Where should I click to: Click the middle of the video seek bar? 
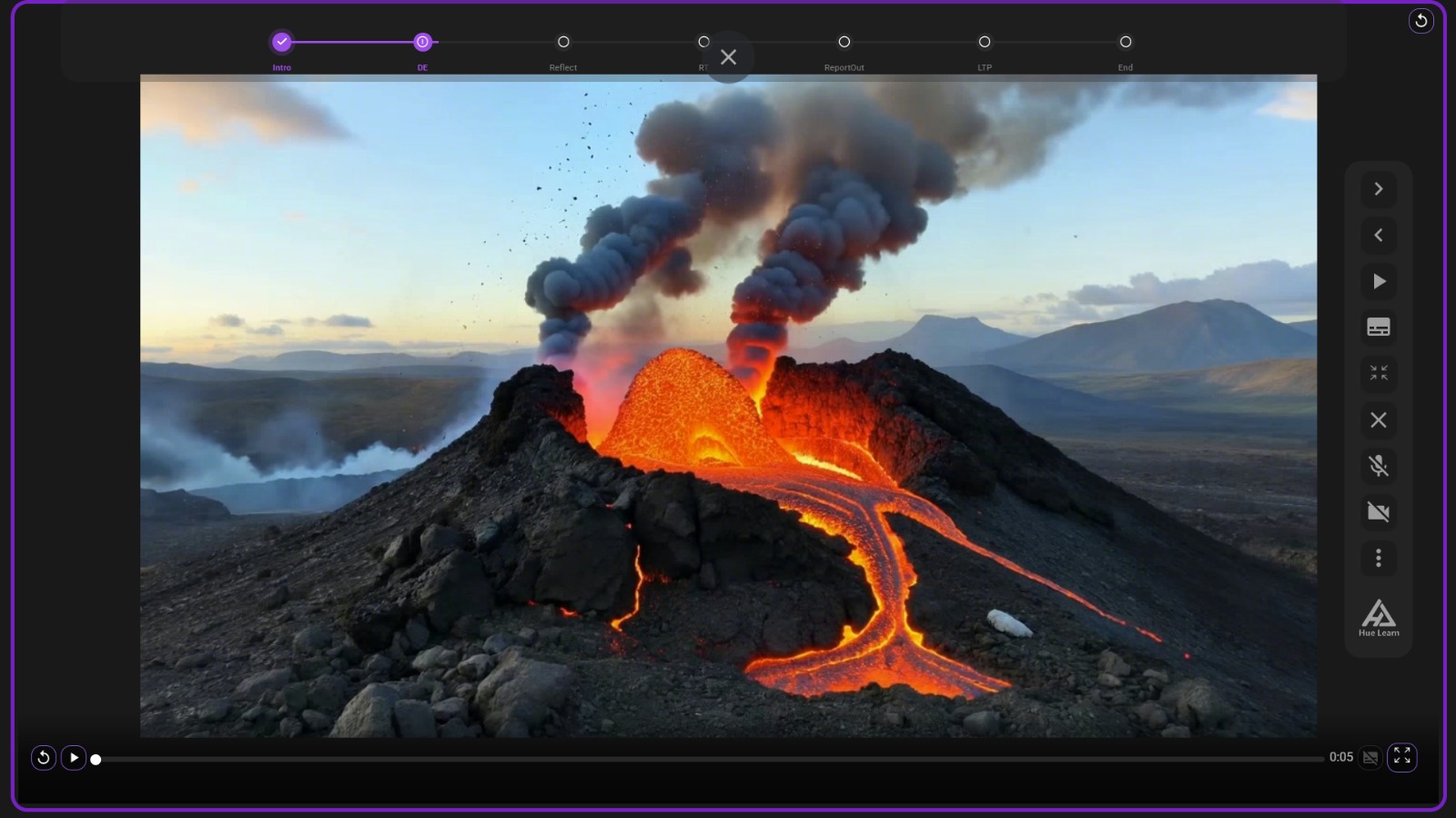(710, 759)
